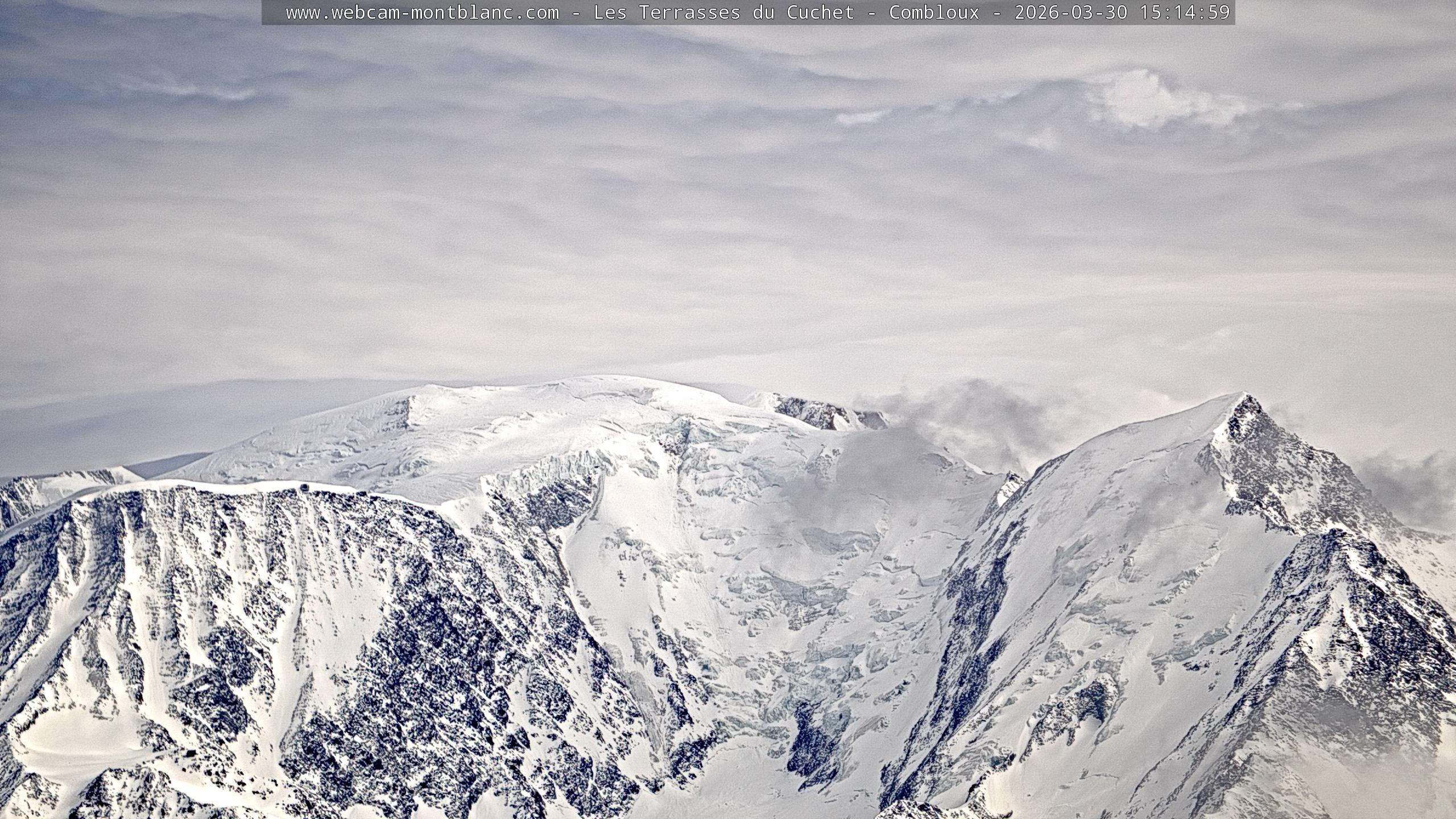This screenshot has height=819, width=1456.
Task: Click the 15:14:59 time stamp
Action: pos(1185,13)
